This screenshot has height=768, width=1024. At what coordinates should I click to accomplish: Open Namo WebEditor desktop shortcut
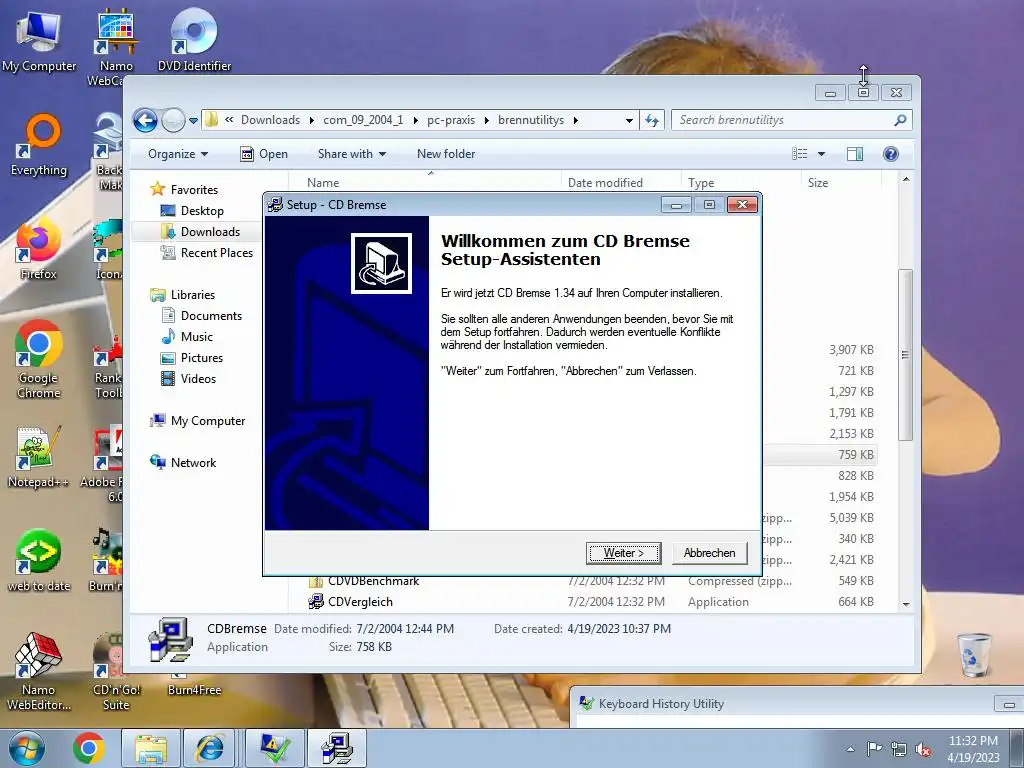(x=39, y=673)
